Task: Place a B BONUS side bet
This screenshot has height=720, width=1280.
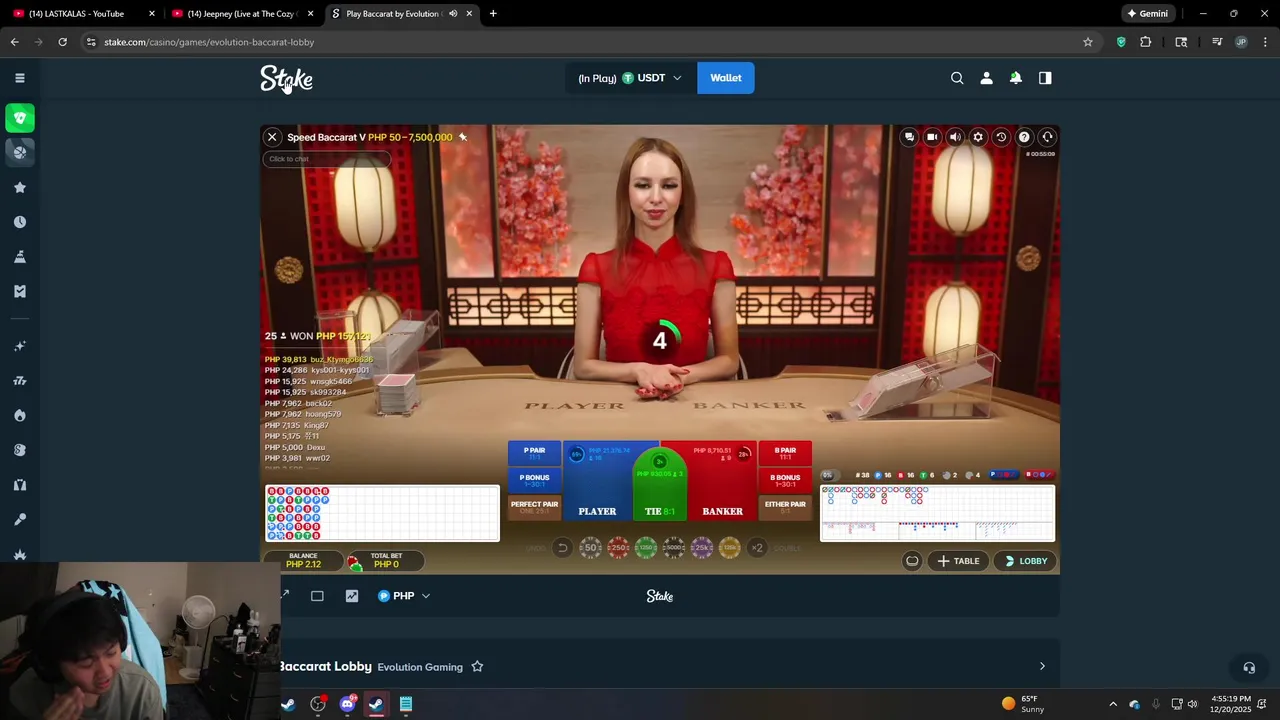Action: [785, 480]
